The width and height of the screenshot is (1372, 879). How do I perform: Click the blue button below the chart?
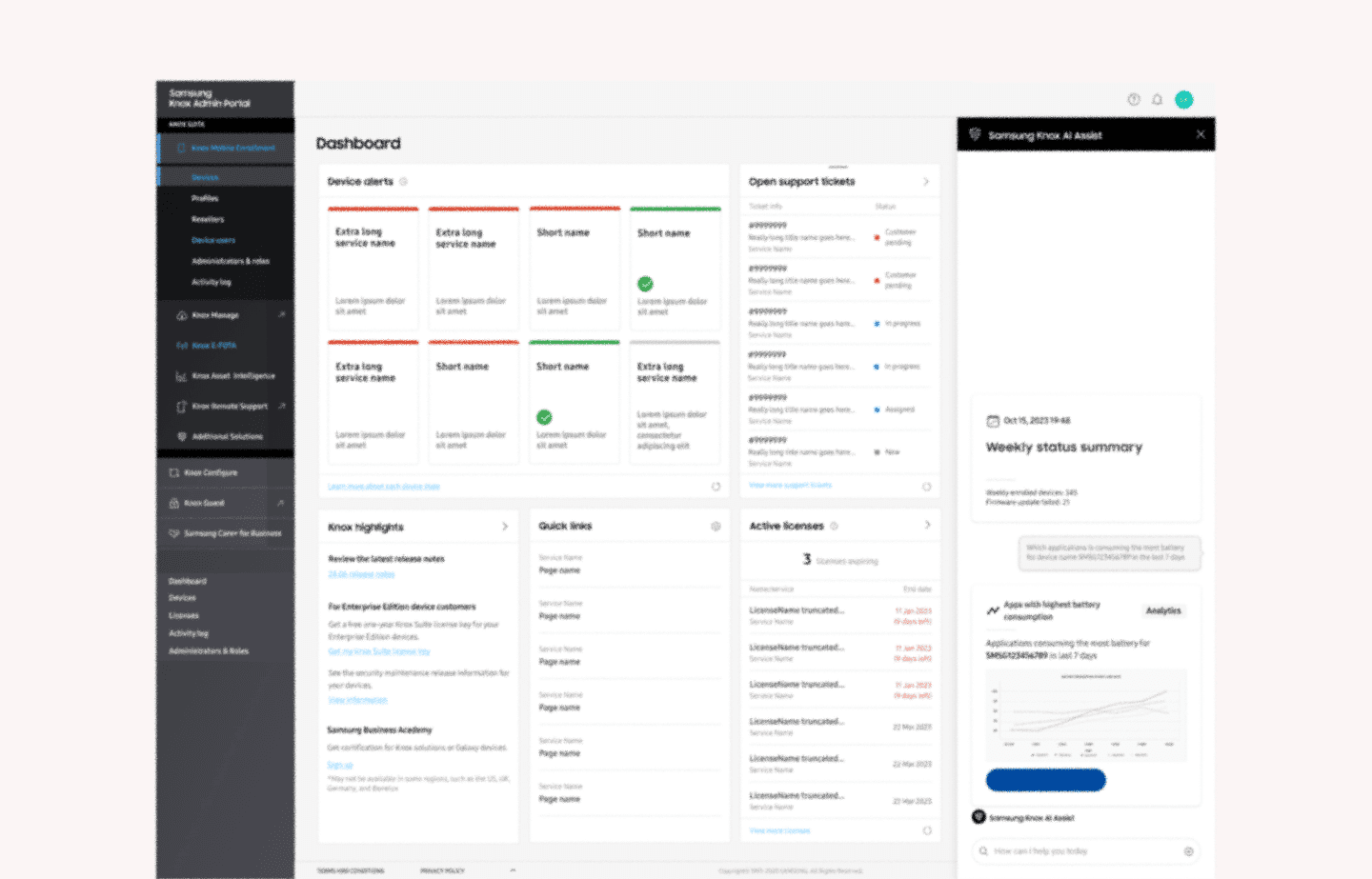coord(1045,780)
